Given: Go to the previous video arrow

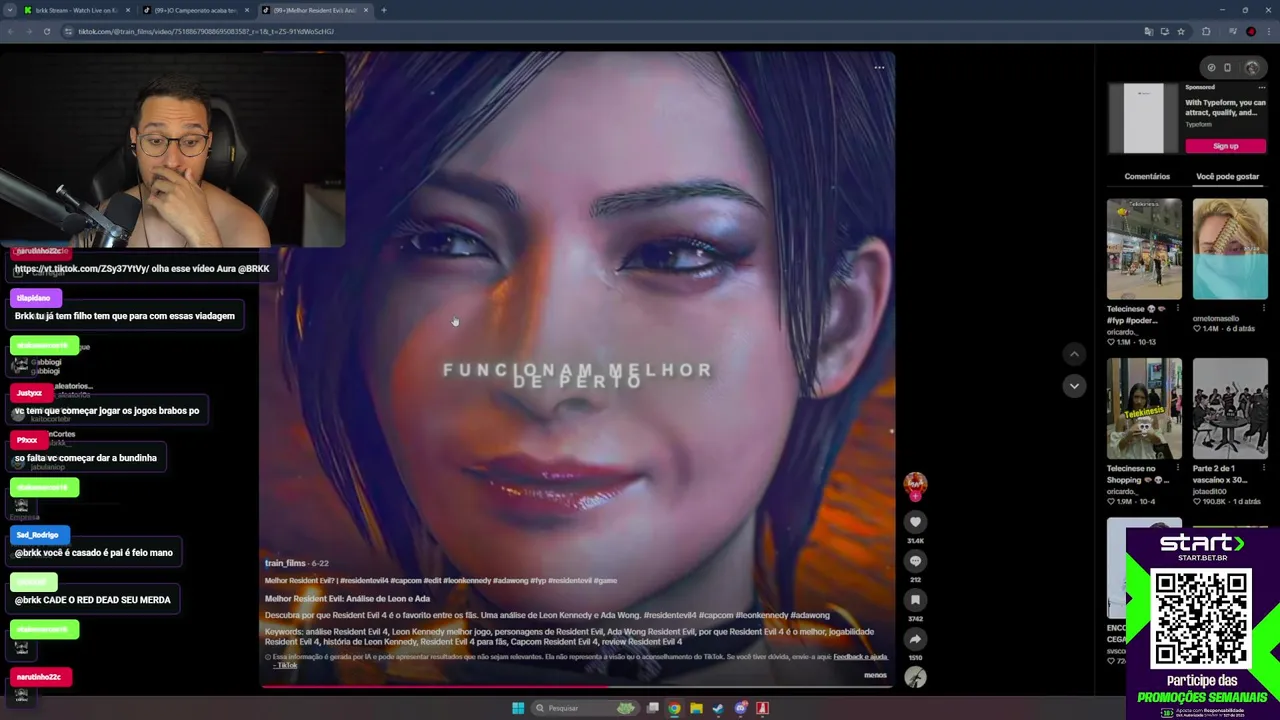Looking at the screenshot, I should point(1074,353).
